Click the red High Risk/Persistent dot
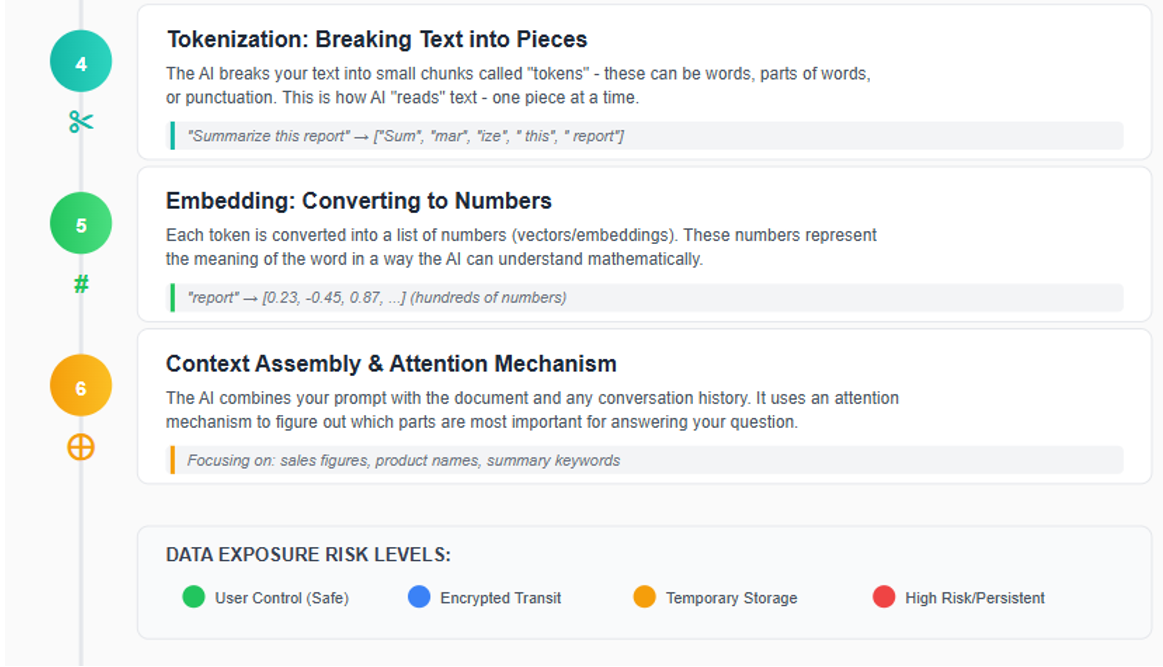 [884, 597]
